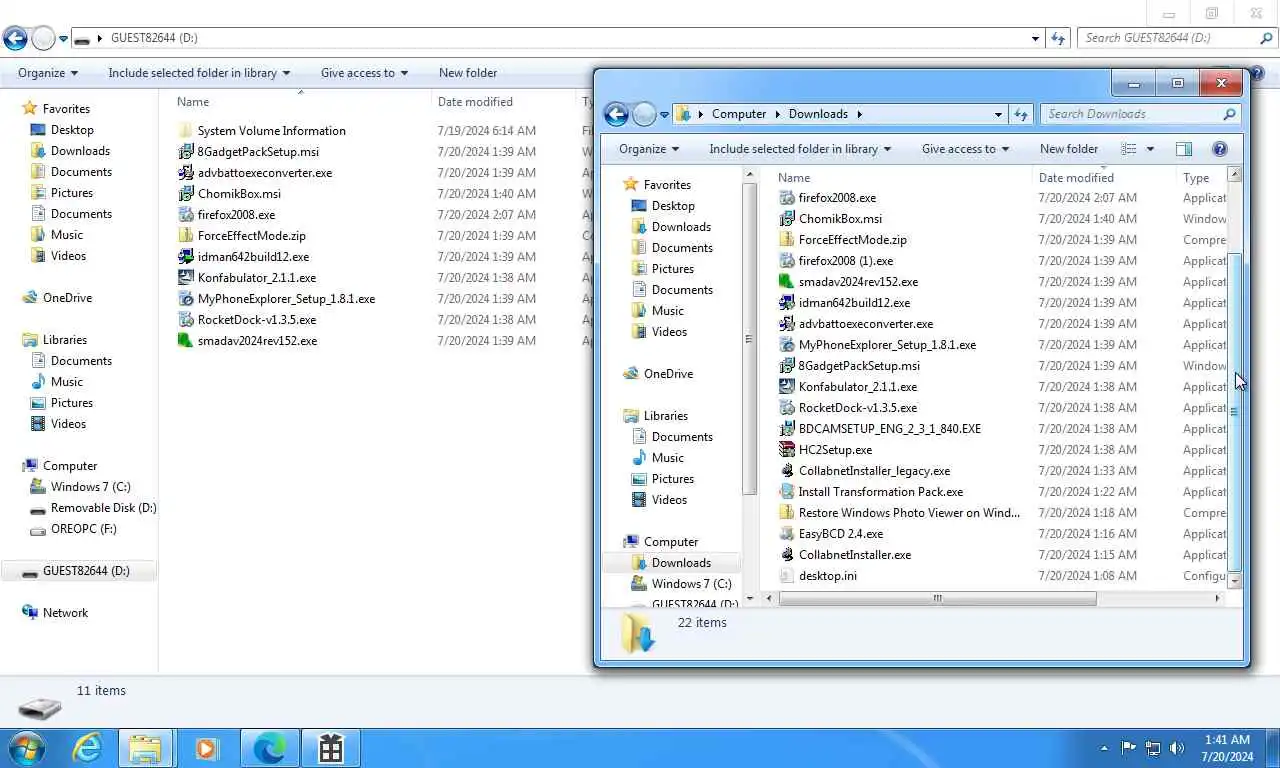Show hidden tray icons arrow

(x=1104, y=747)
